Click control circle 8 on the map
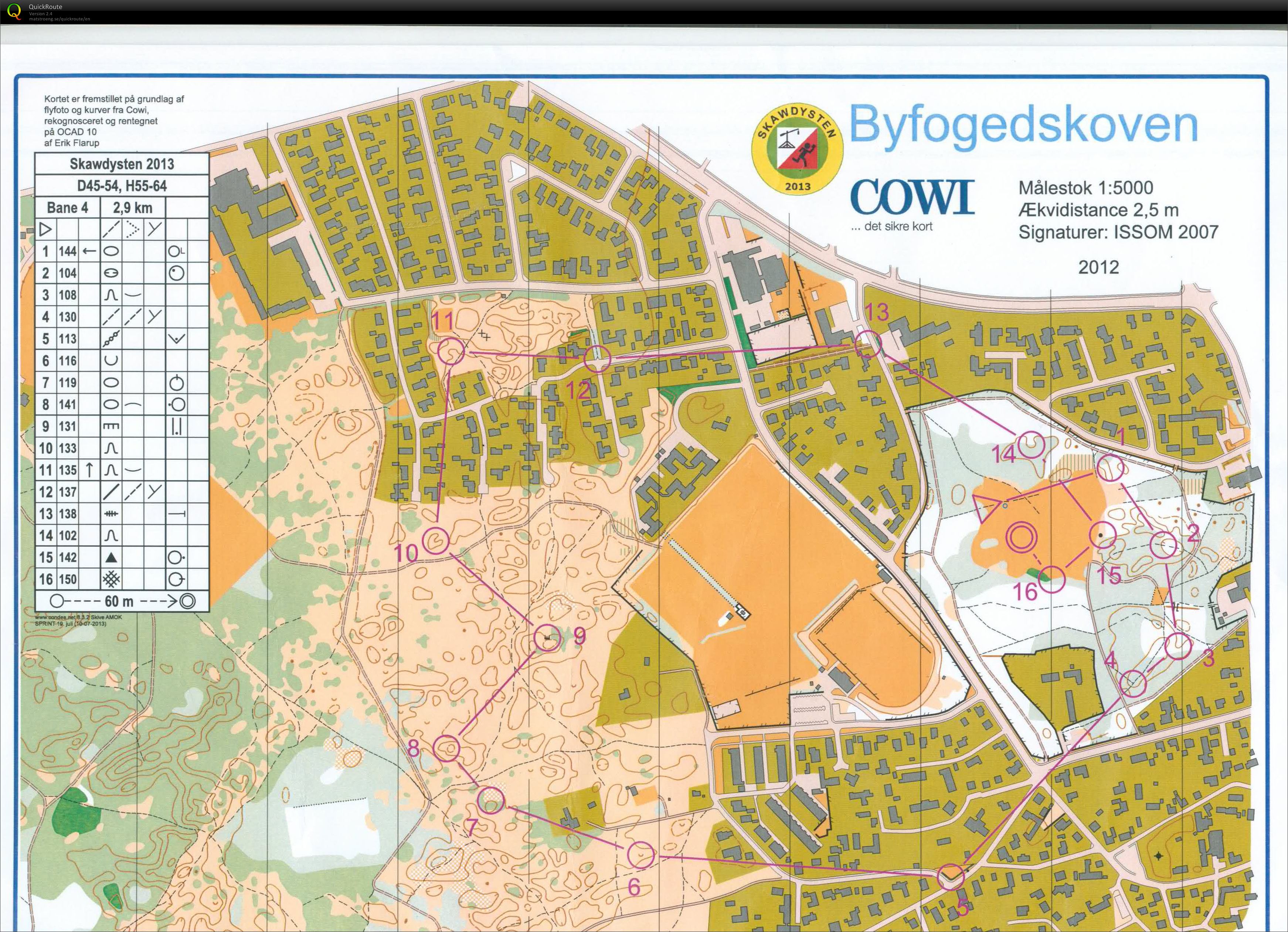 pyautogui.click(x=446, y=749)
